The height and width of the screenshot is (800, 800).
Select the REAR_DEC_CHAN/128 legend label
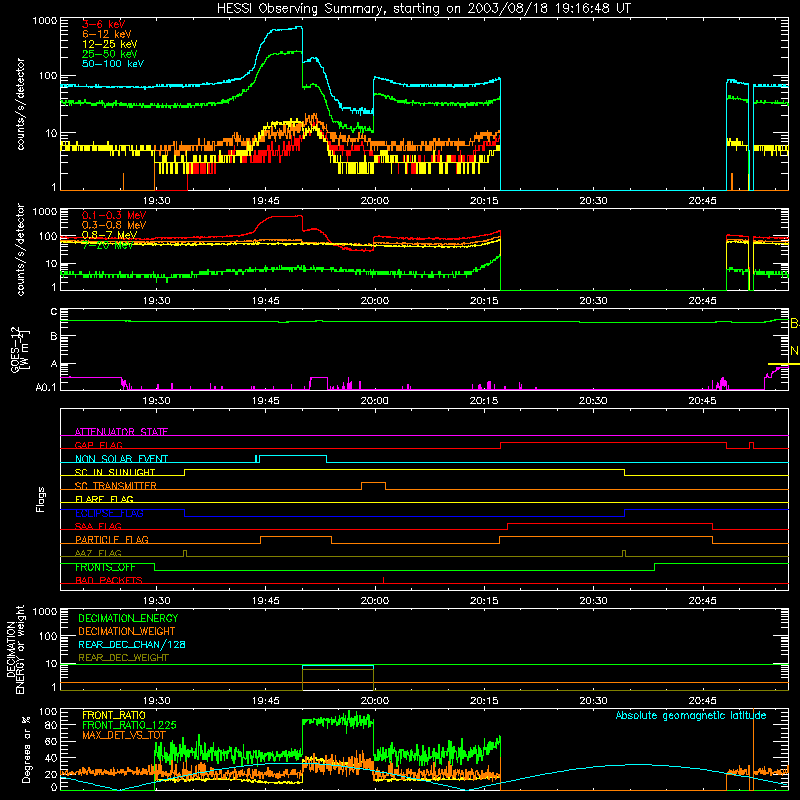[132, 644]
